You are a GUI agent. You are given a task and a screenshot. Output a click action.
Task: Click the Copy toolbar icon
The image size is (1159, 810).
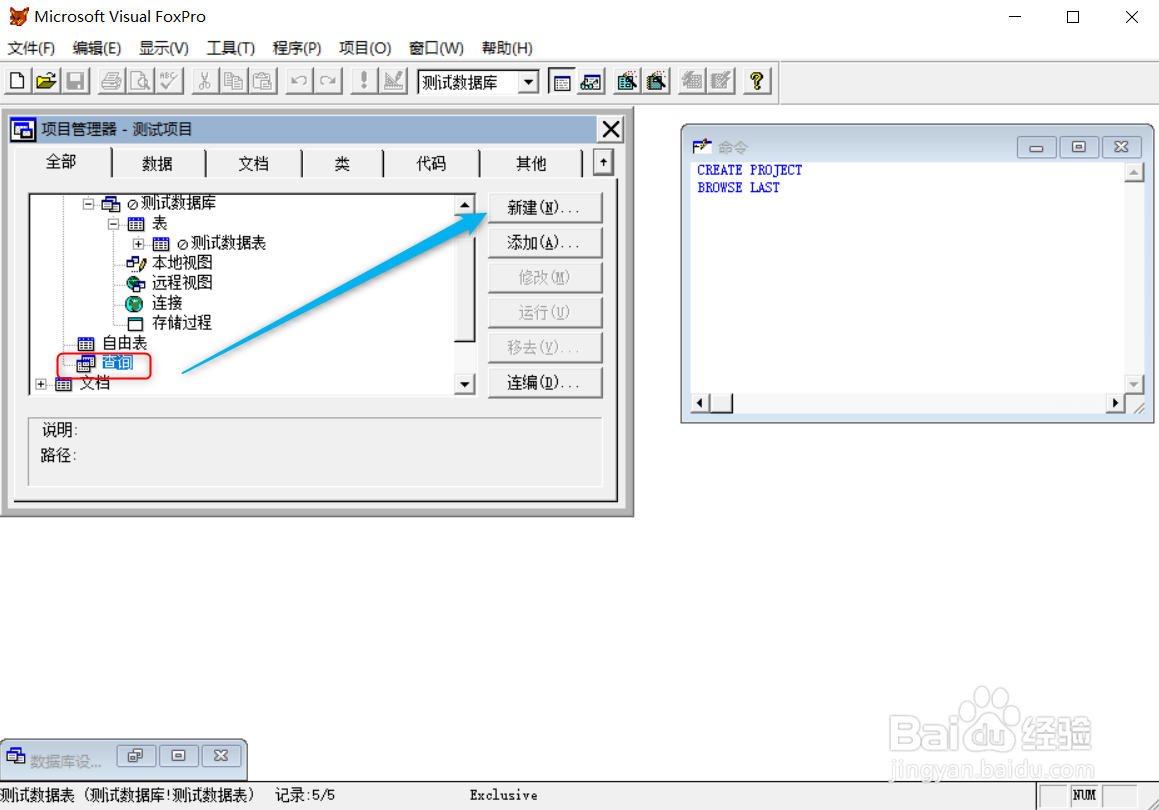coord(234,81)
